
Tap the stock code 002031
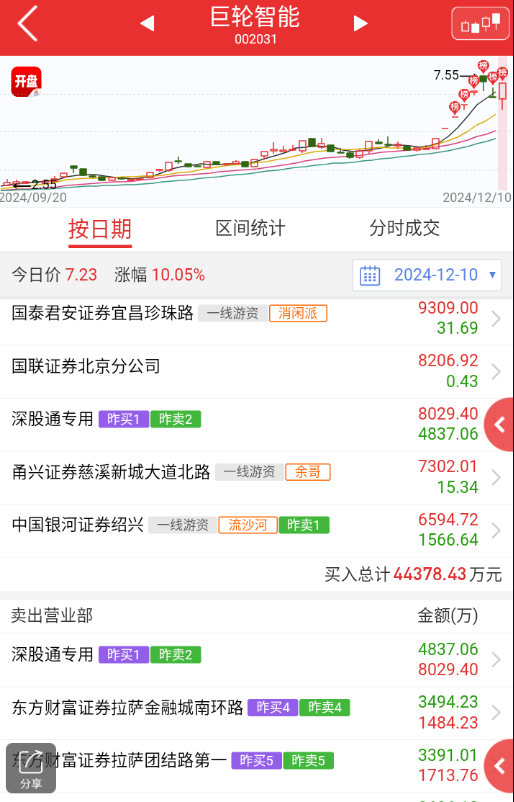[255, 39]
